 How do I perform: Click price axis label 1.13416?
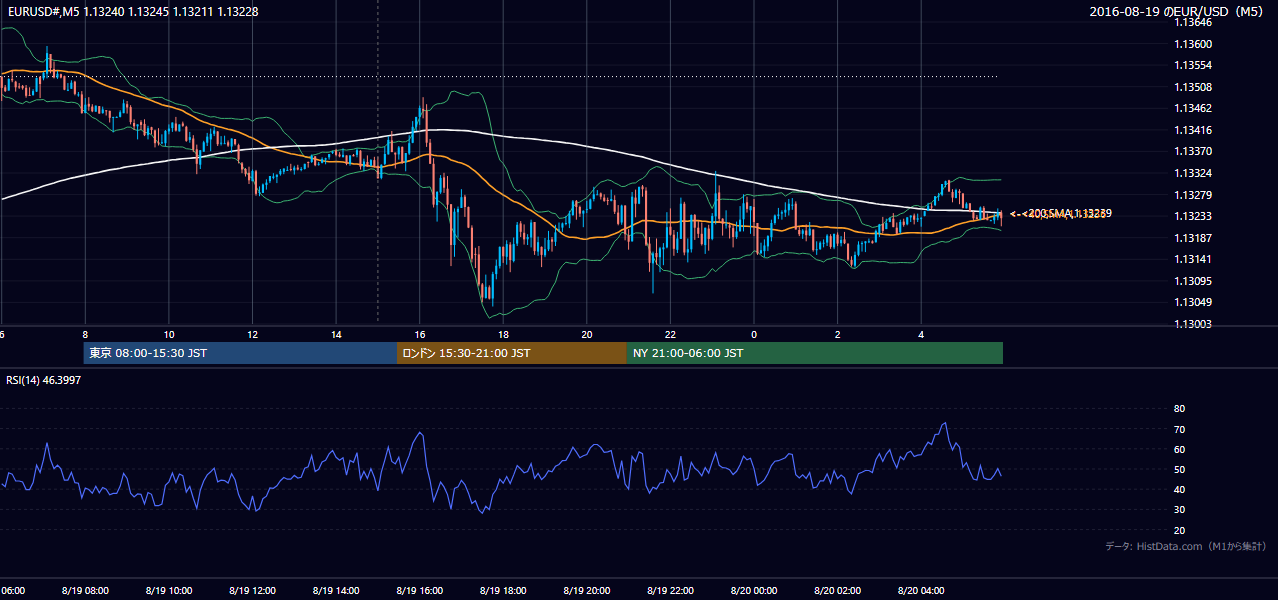[x=1193, y=130]
